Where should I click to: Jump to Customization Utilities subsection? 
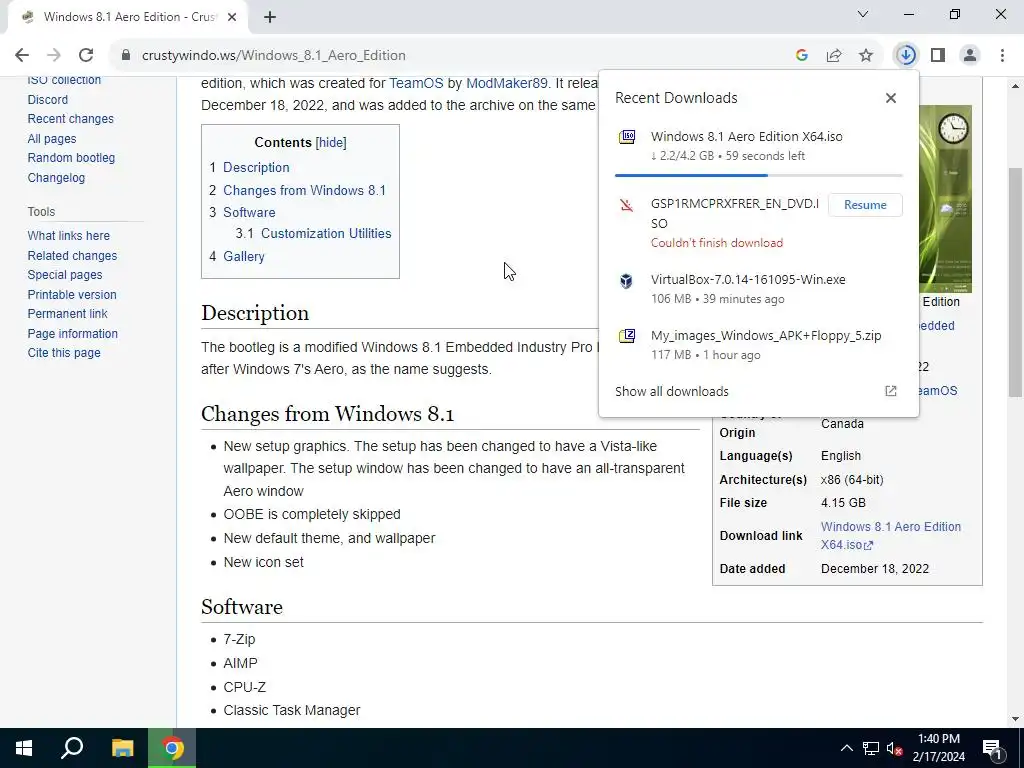326,233
